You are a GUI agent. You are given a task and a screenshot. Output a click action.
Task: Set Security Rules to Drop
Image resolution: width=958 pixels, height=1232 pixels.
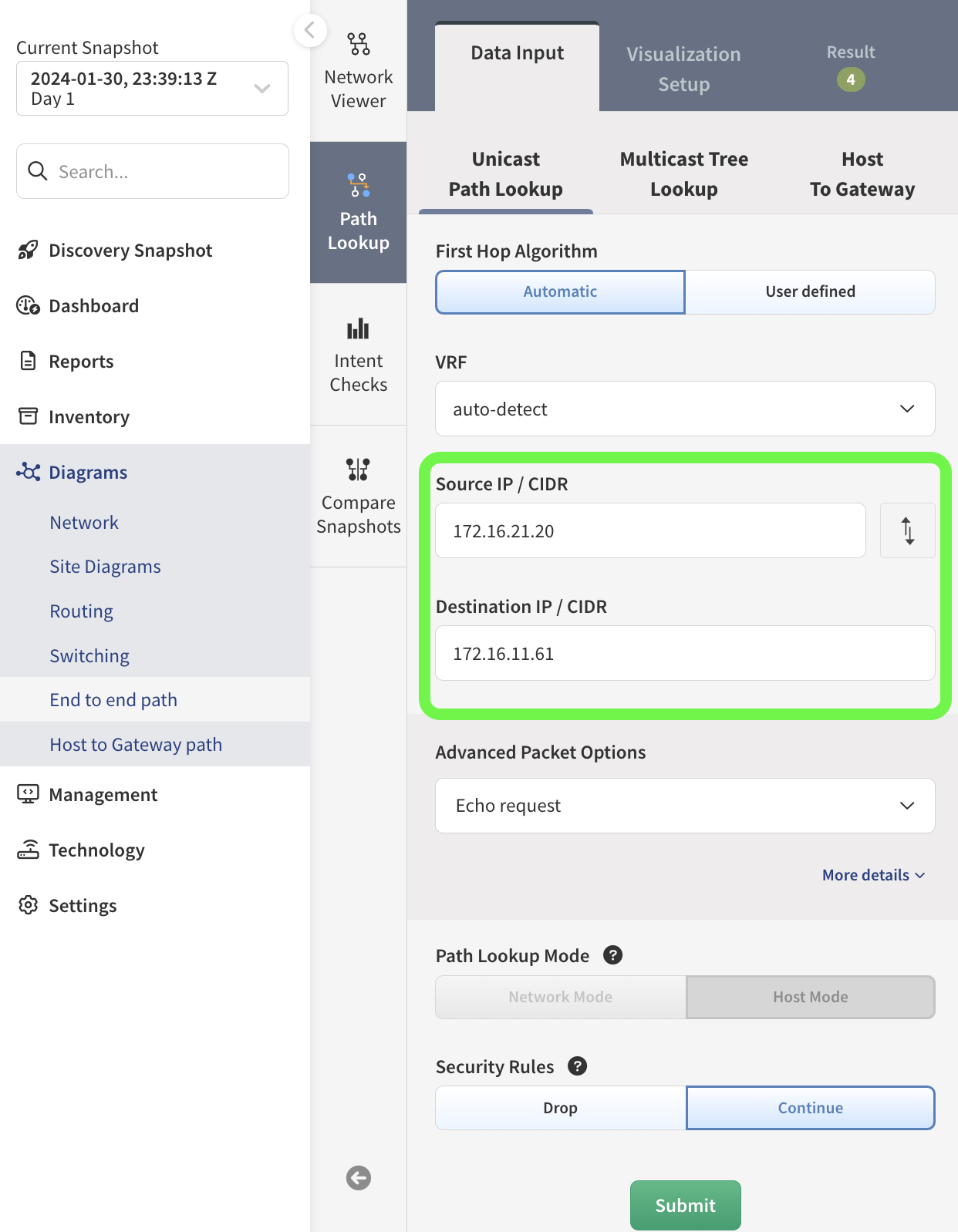(560, 1108)
